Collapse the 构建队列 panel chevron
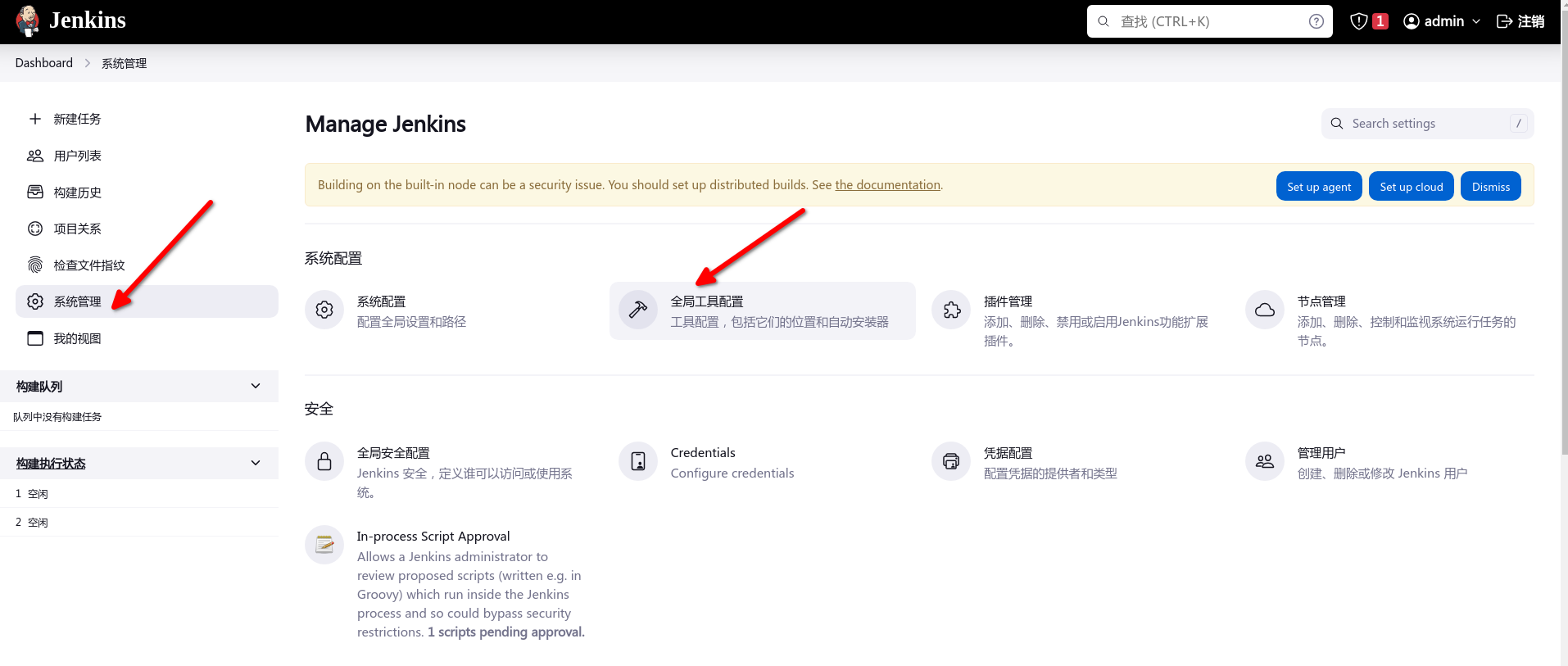 coord(256,386)
